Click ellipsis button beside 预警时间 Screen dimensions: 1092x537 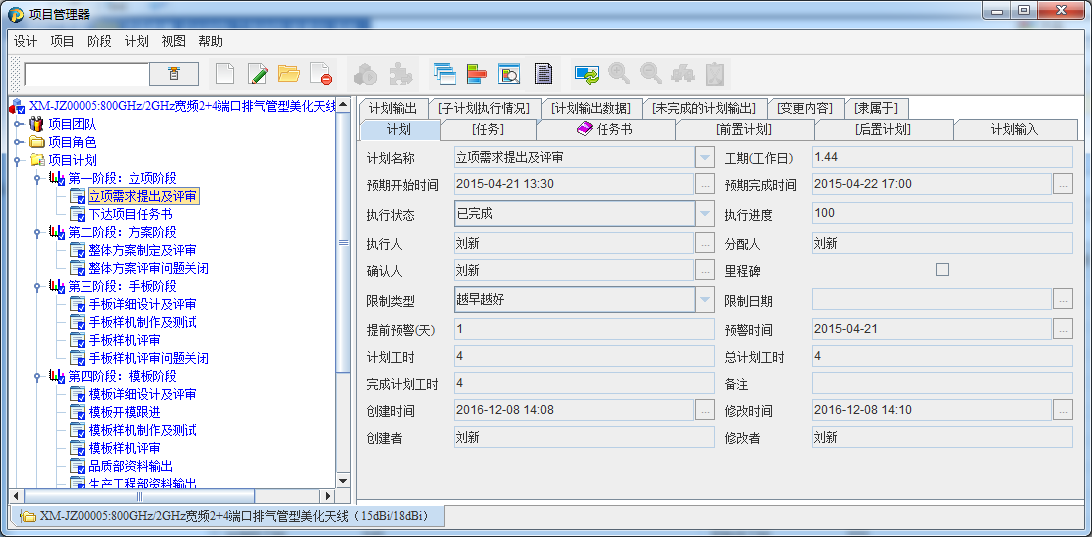tap(1063, 329)
